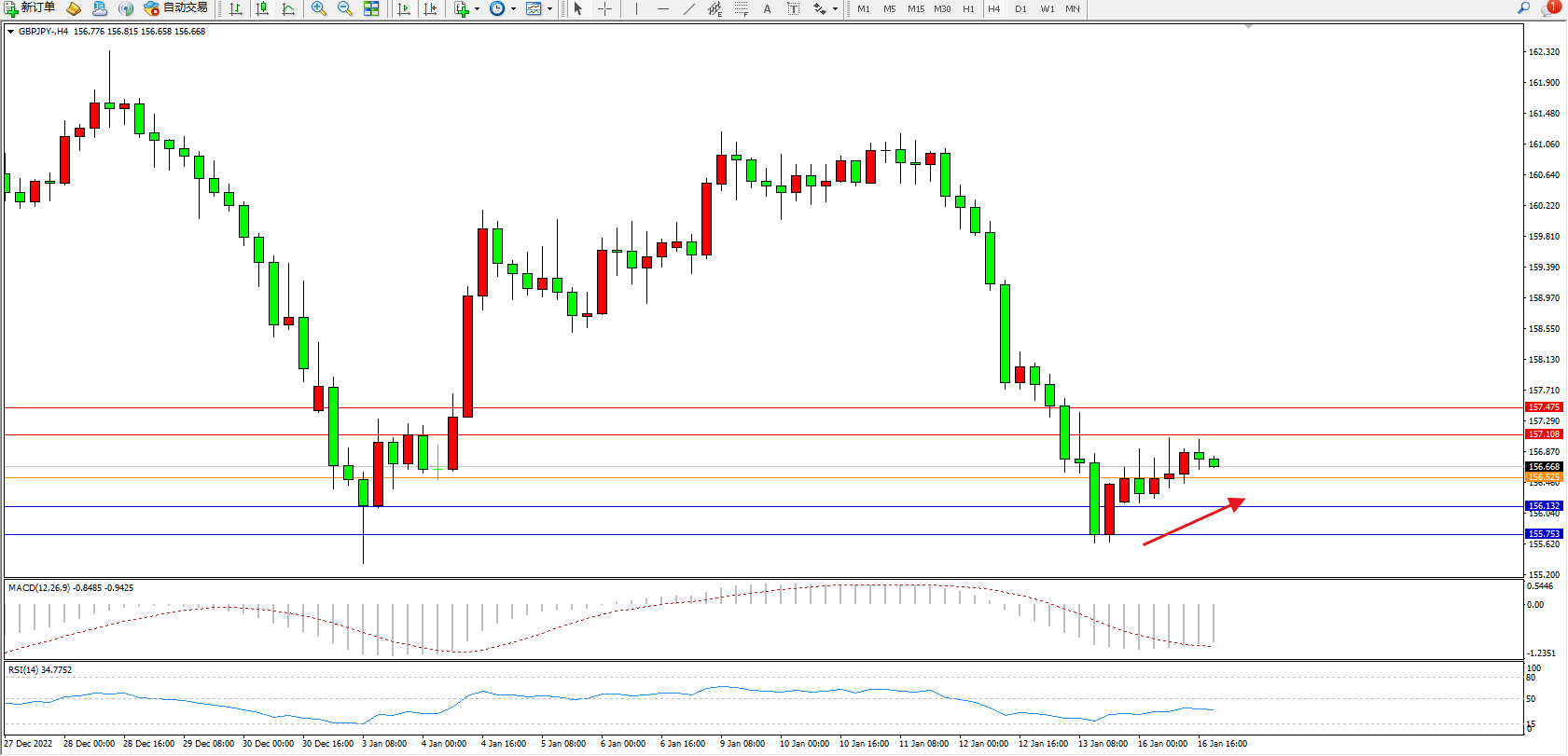This screenshot has height=756, width=1568.
Task: Select the crosshair tool
Action: coord(604,8)
